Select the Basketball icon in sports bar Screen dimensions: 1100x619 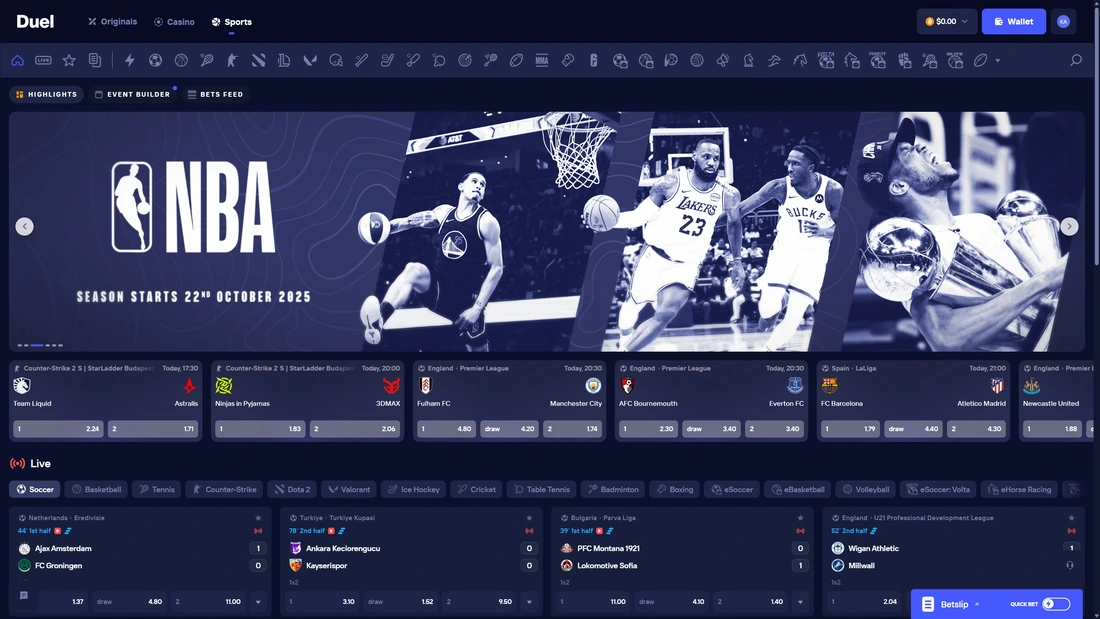coord(181,60)
